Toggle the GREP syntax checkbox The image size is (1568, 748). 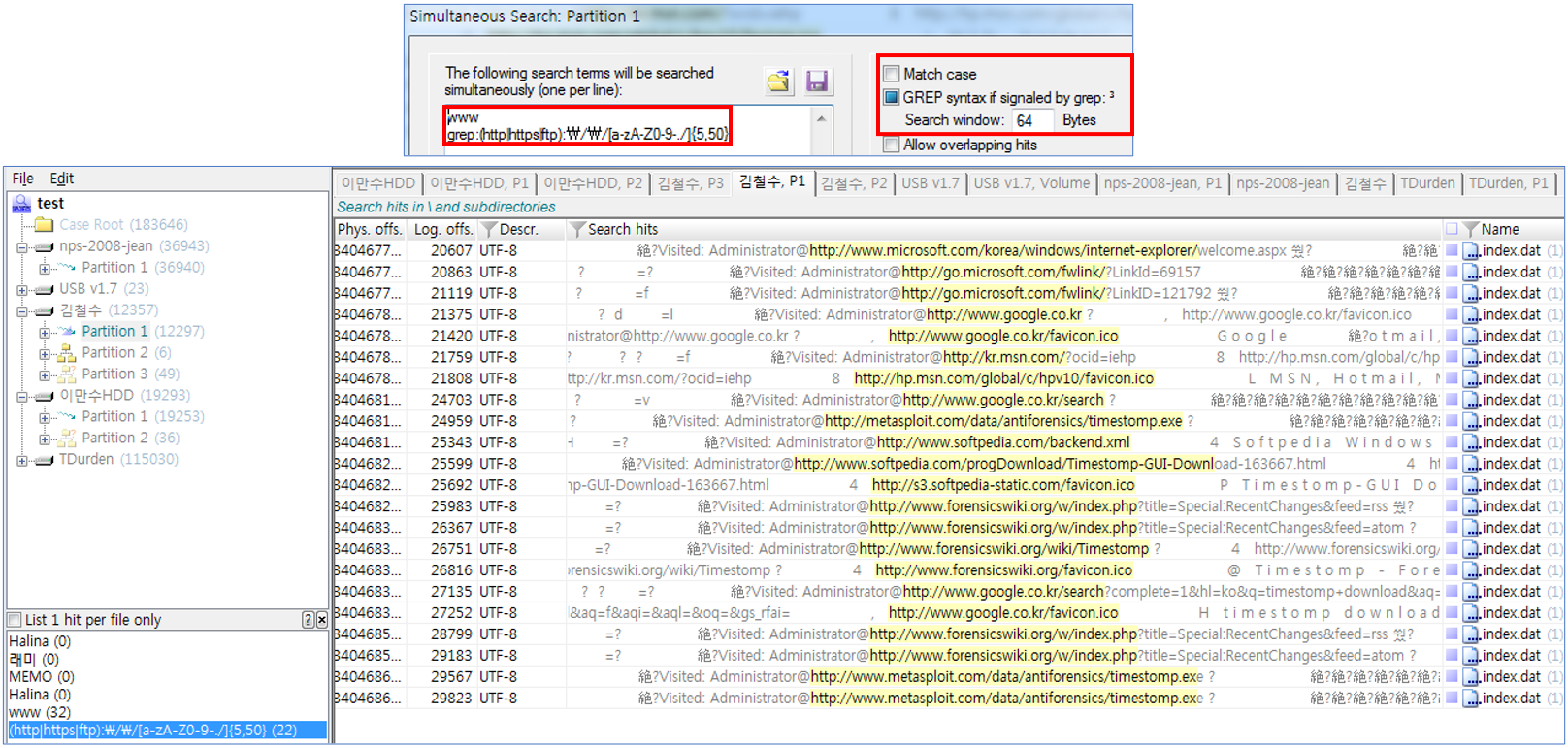(892, 97)
